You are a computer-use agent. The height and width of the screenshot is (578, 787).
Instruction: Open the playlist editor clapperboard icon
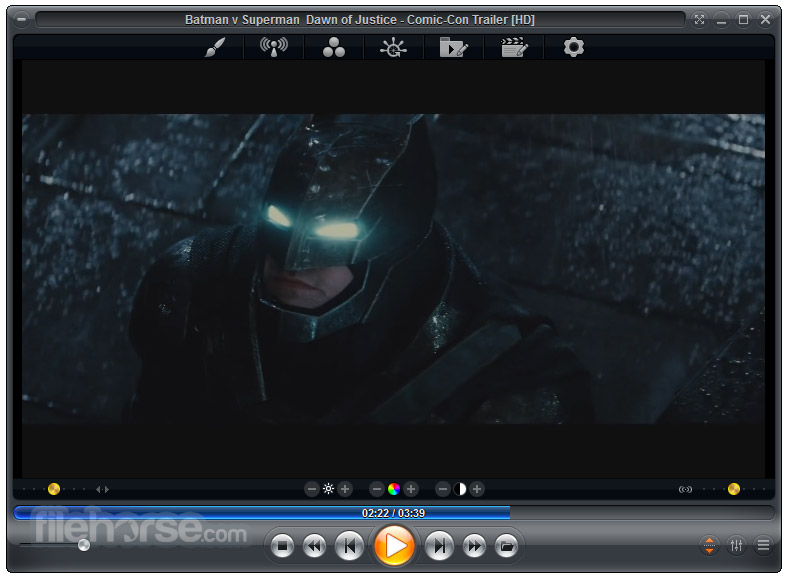click(x=514, y=48)
